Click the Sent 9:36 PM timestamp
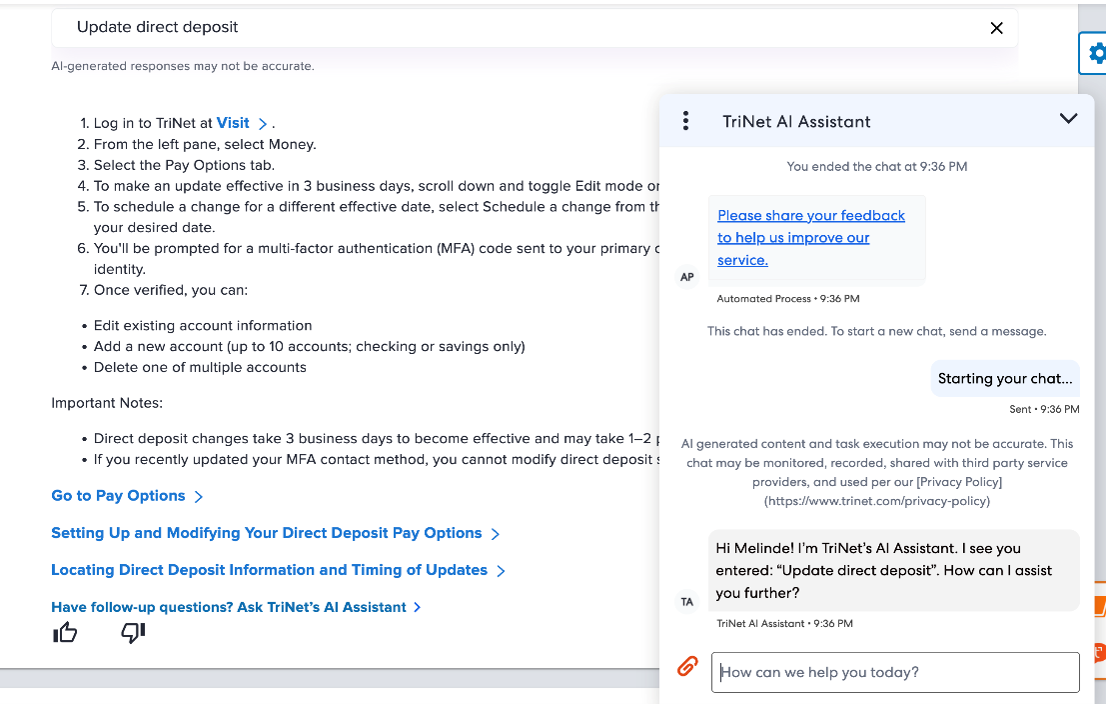The image size is (1106, 704). 1044,409
